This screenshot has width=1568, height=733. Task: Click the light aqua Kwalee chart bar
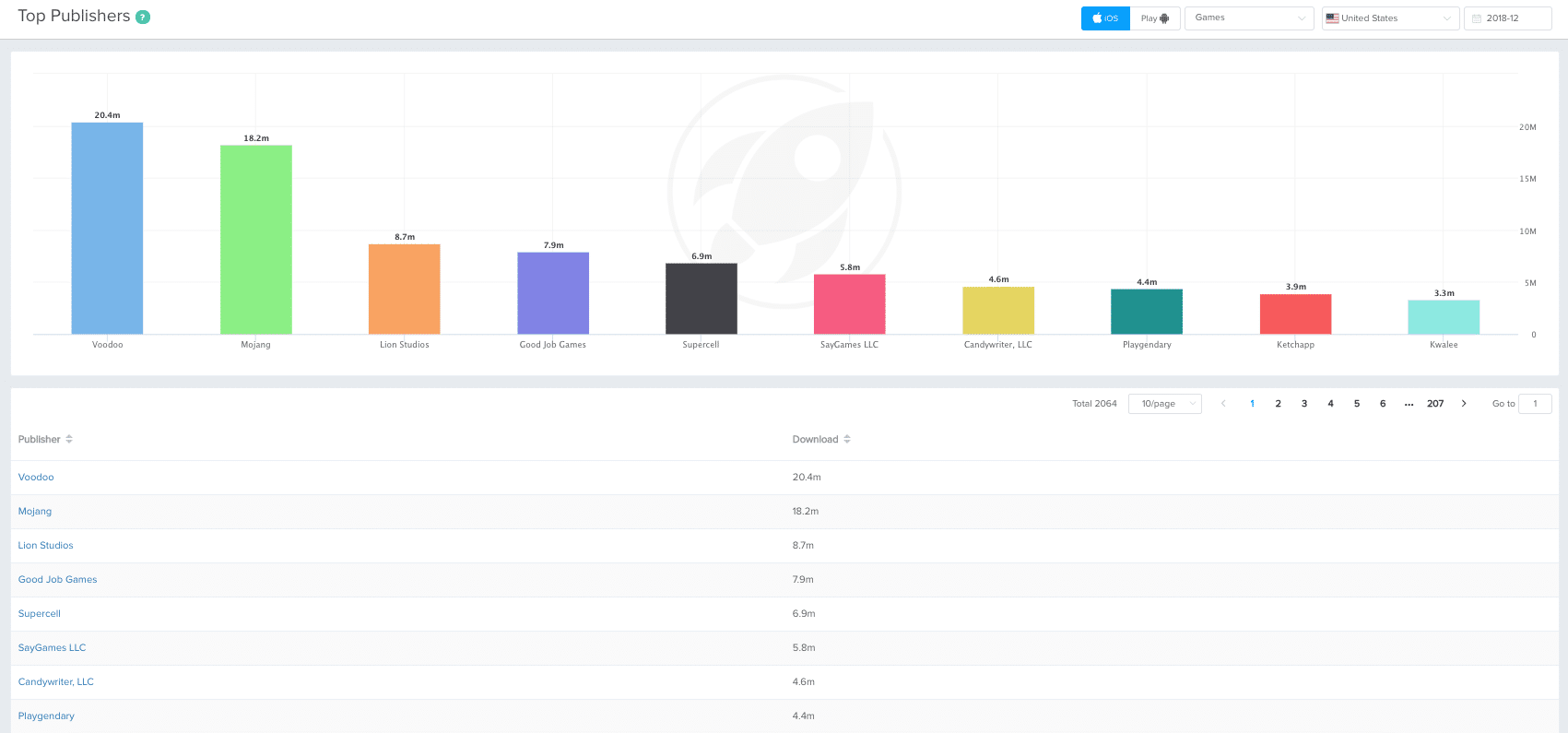pyautogui.click(x=1444, y=317)
